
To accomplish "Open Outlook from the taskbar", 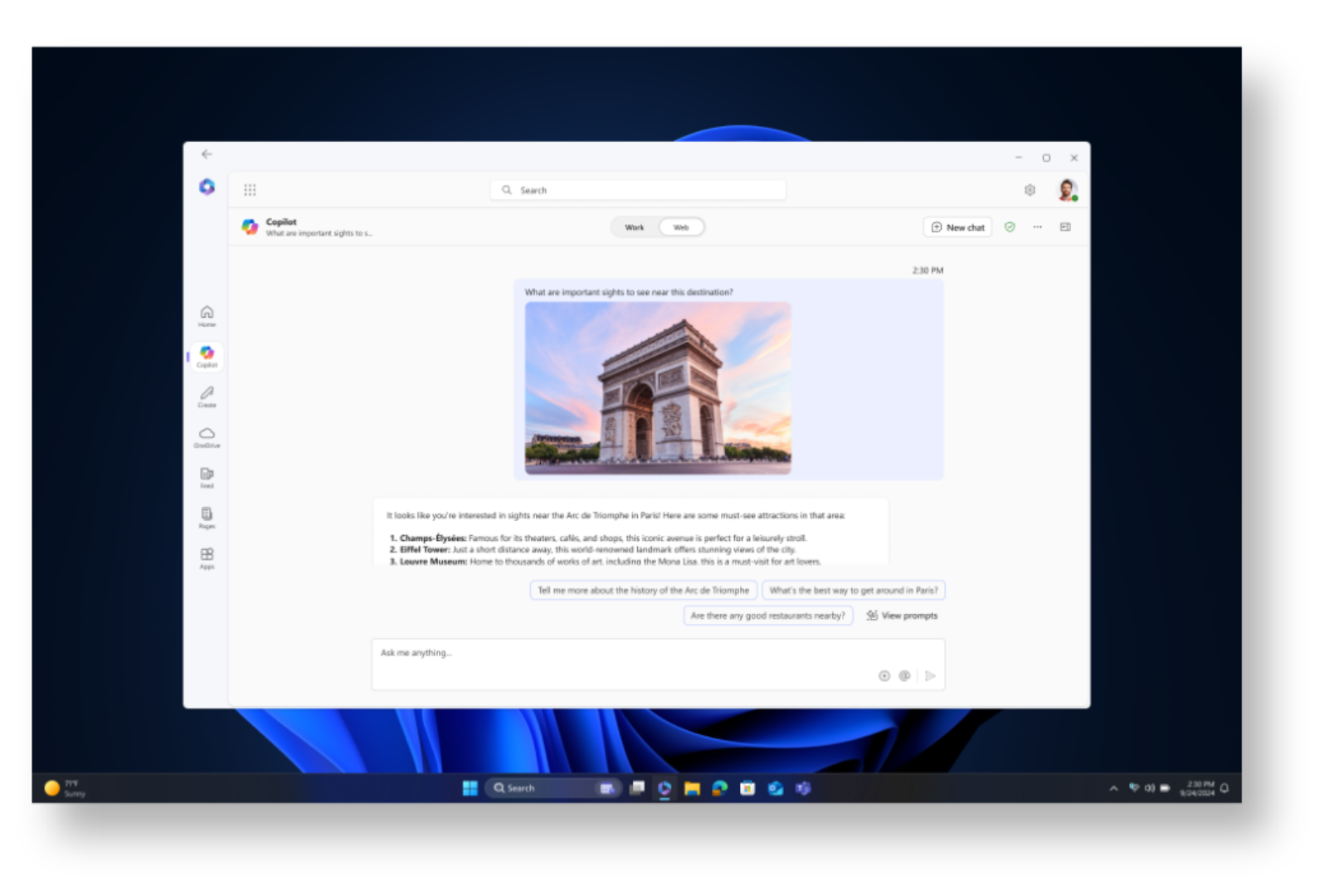I will point(776,788).
